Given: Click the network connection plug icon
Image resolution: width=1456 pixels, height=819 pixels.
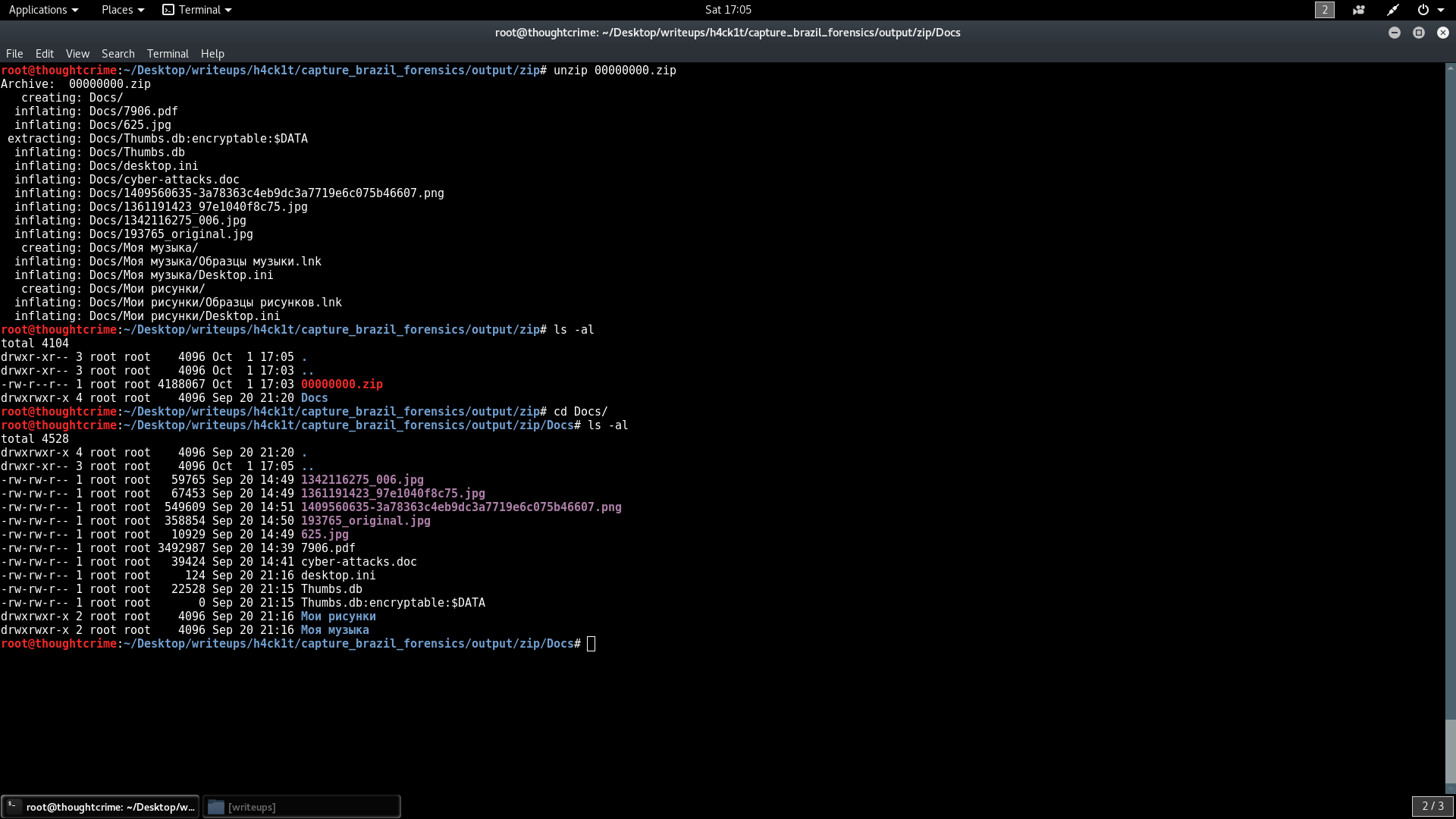Looking at the screenshot, I should point(1393,10).
